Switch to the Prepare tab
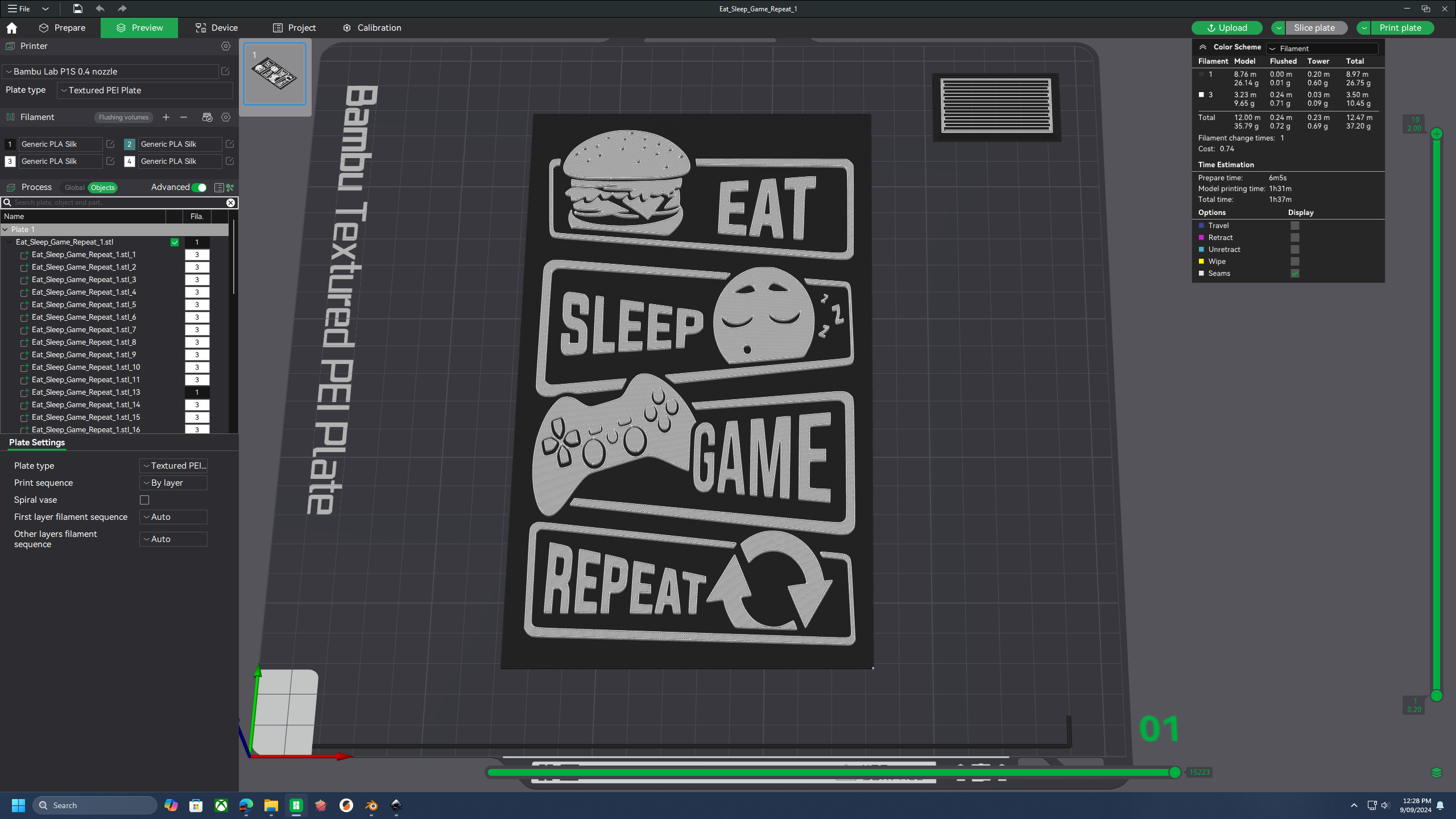Image resolution: width=1456 pixels, height=819 pixels. pyautogui.click(x=62, y=28)
